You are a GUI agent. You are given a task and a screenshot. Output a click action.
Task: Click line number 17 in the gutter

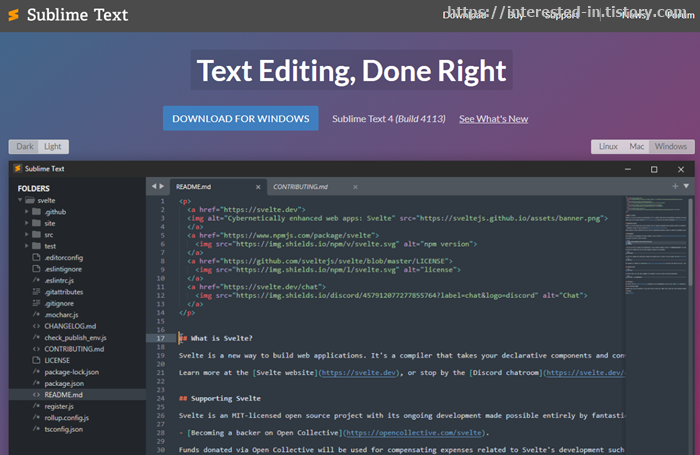tap(160, 338)
